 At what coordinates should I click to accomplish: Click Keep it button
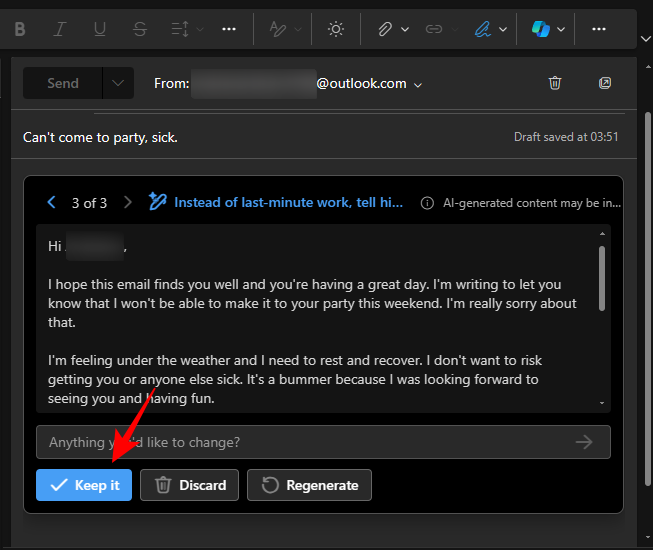84,485
